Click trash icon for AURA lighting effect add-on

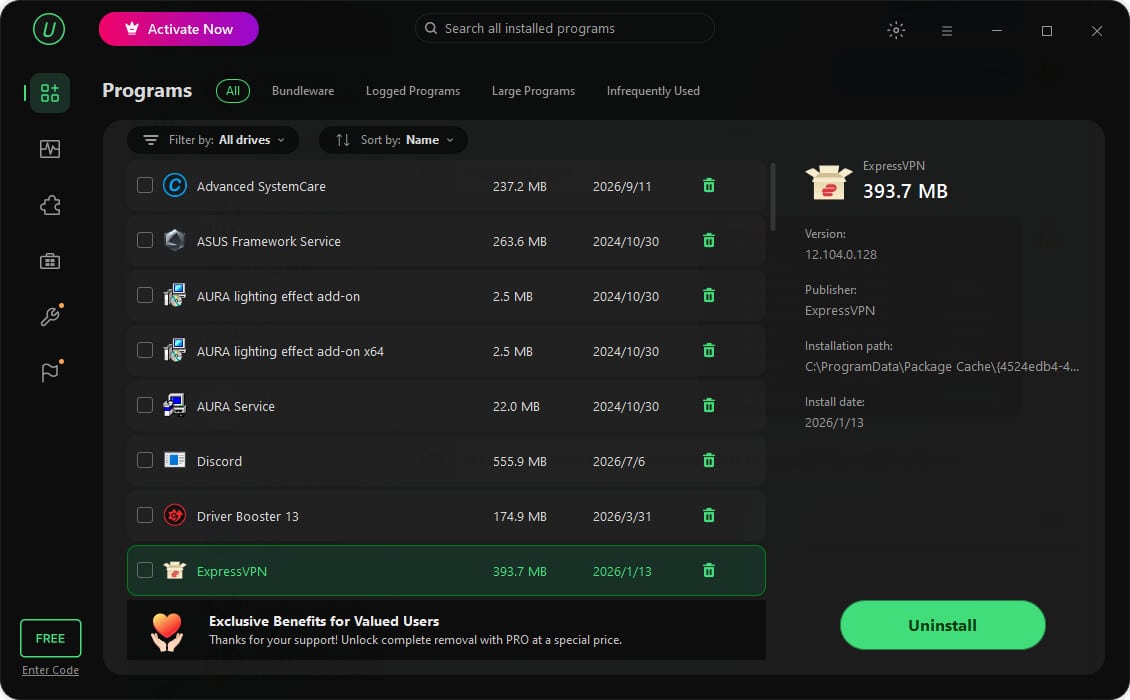[709, 296]
